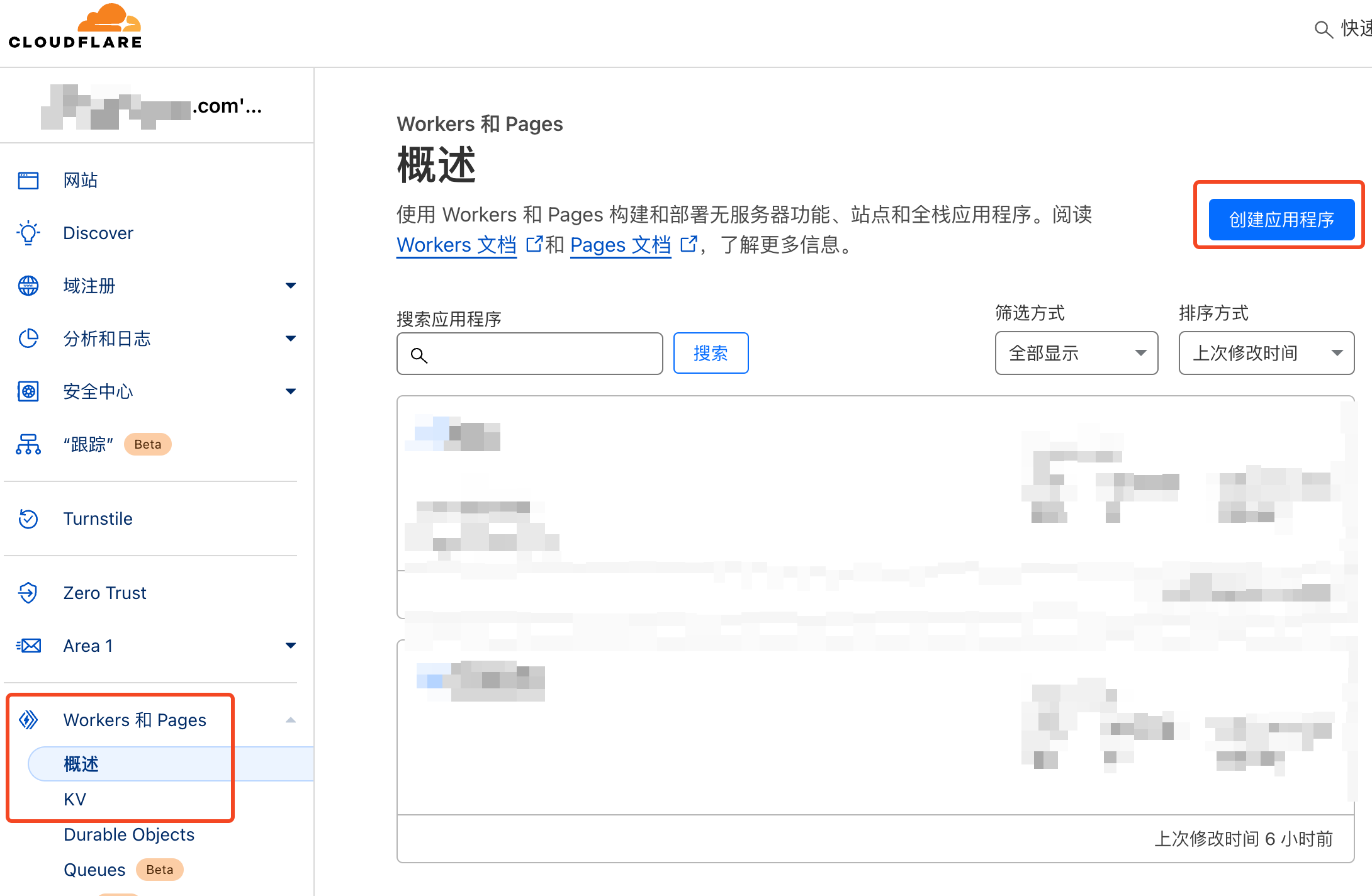This screenshot has height=896, width=1372.
Task: Select the Discover lightbulb icon
Action: 28,233
